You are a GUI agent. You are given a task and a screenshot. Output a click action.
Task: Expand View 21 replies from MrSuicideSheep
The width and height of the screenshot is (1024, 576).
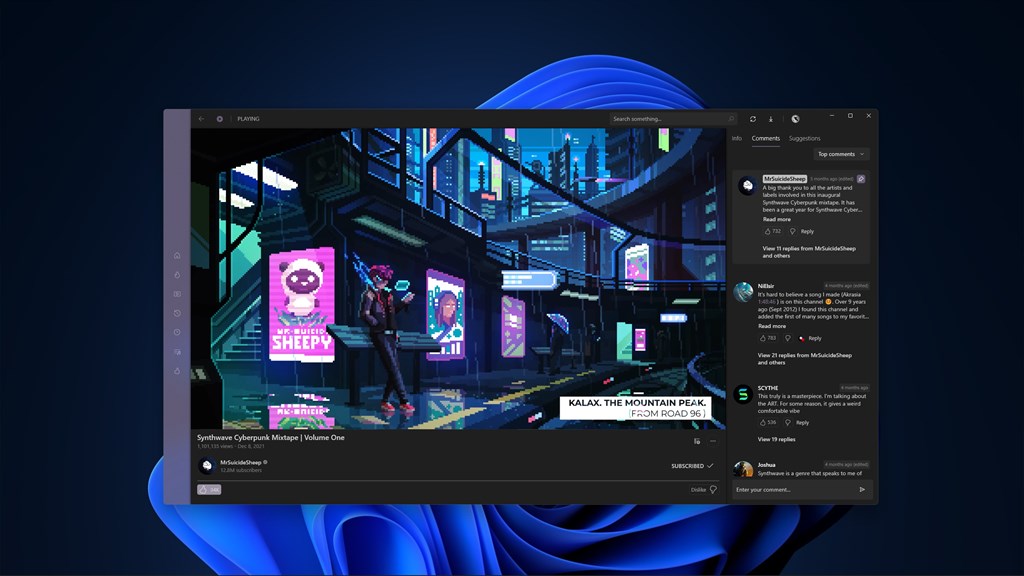coord(804,359)
